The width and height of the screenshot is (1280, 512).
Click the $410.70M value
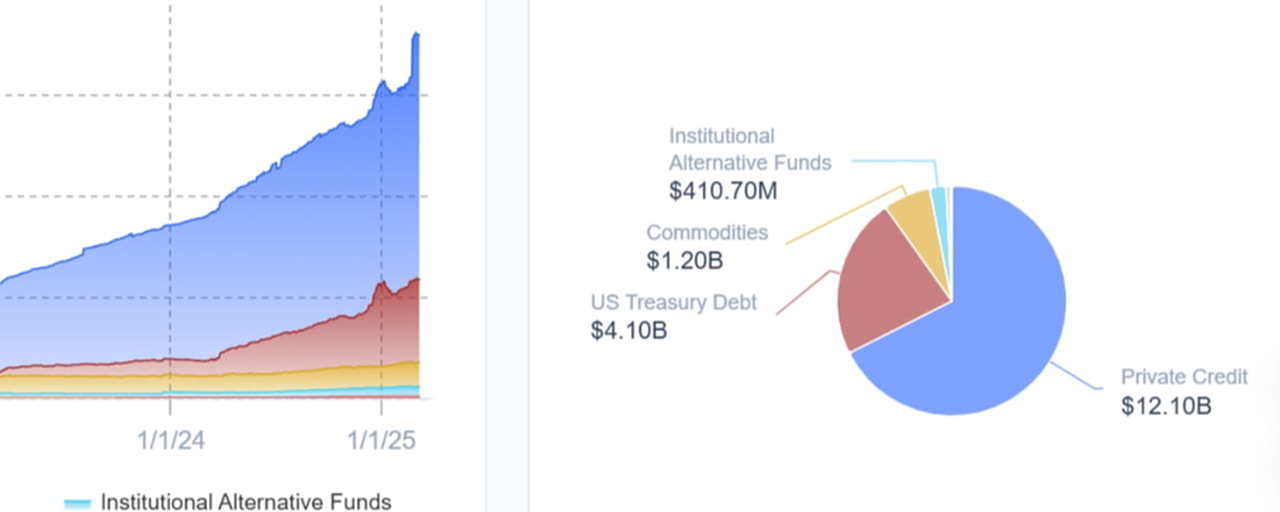click(723, 189)
